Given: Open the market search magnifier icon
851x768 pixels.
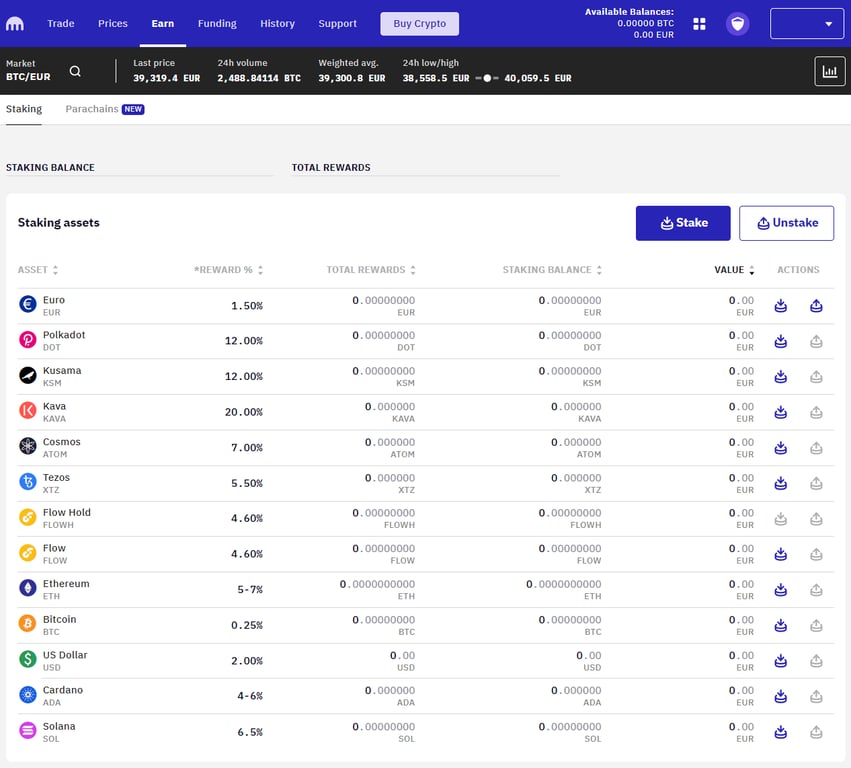Looking at the screenshot, I should tap(75, 71).
